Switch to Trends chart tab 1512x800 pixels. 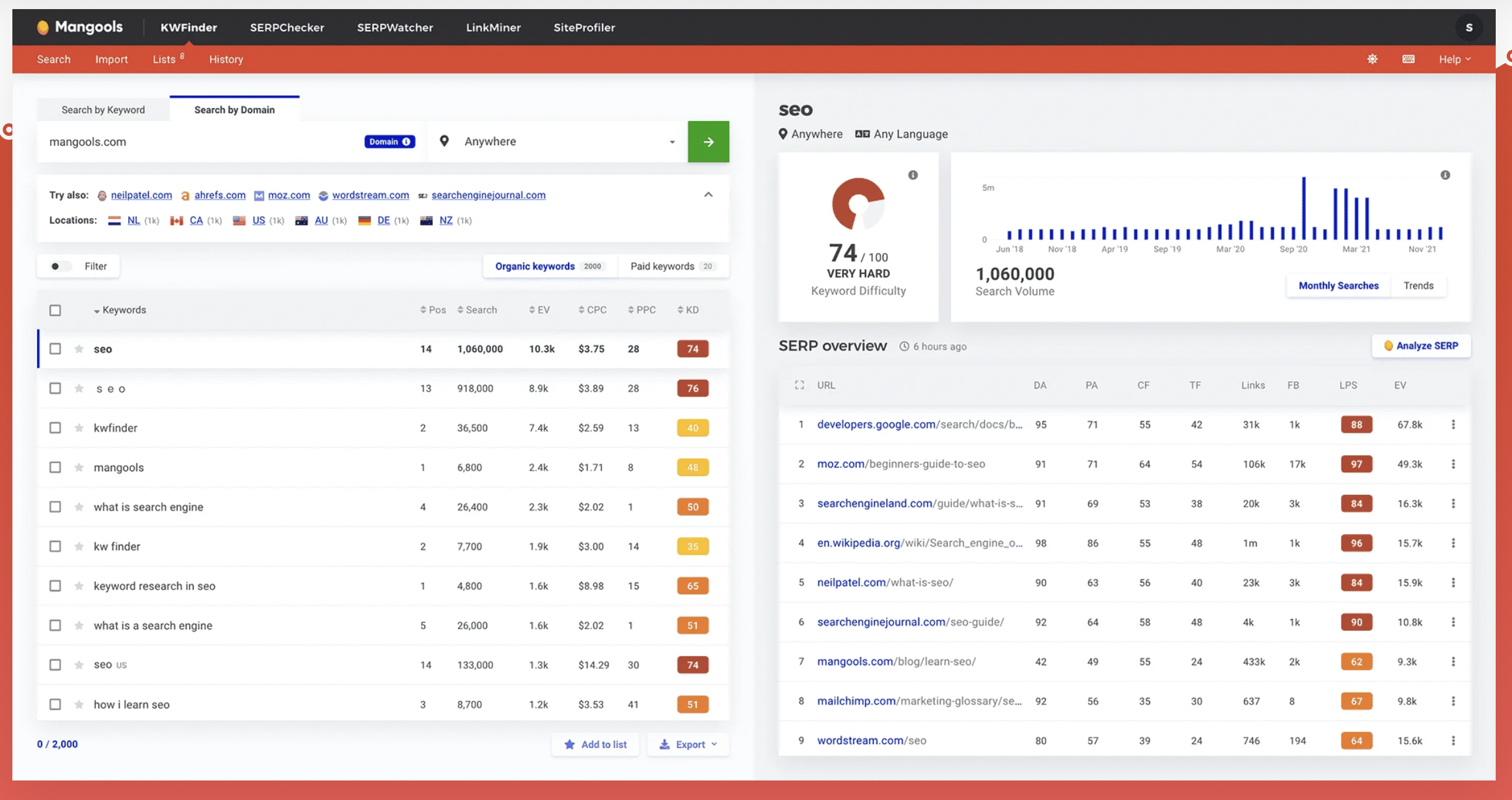(1418, 286)
